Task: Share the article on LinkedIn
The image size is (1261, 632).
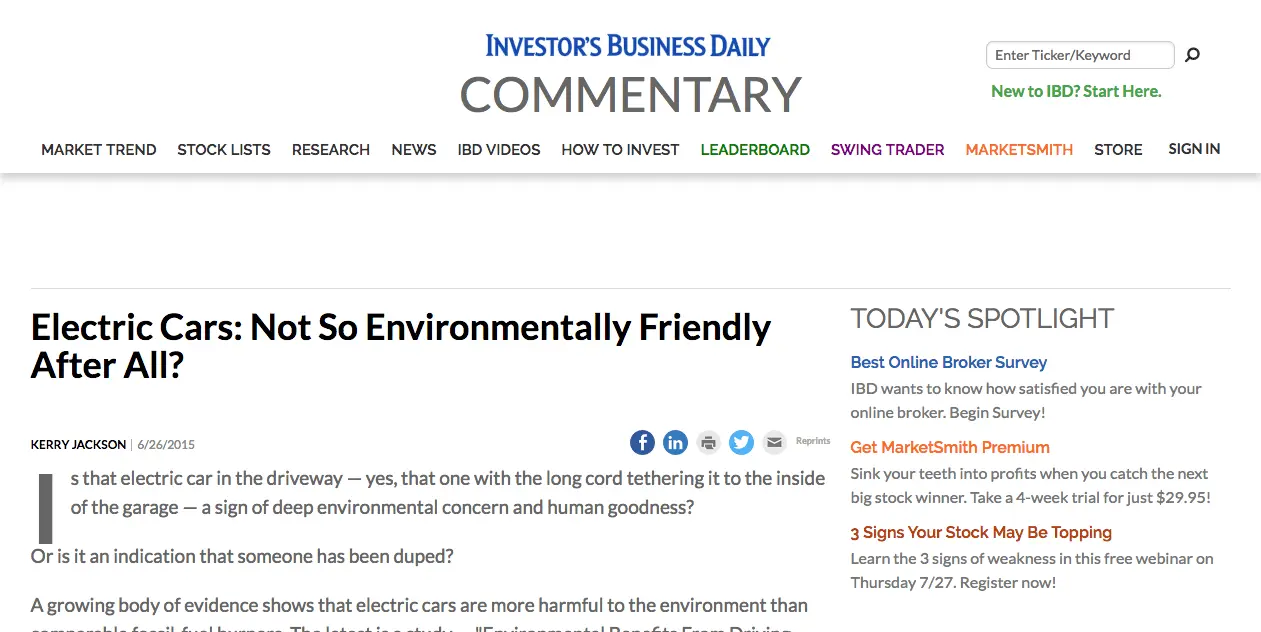Action: pyautogui.click(x=675, y=442)
